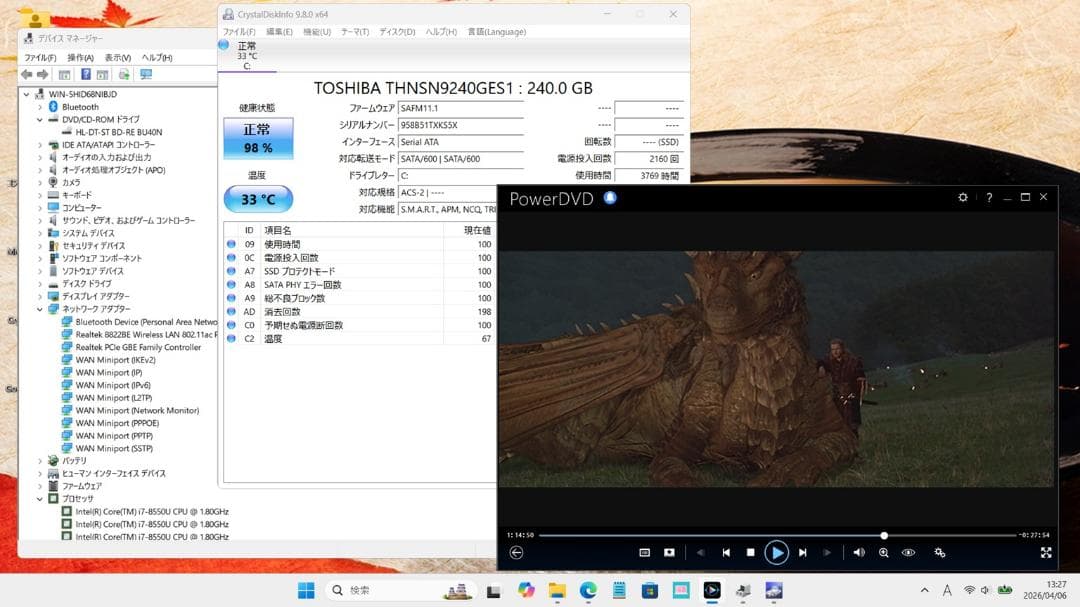
Task: Click the PowerDVD volume speaker icon
Action: tap(859, 553)
